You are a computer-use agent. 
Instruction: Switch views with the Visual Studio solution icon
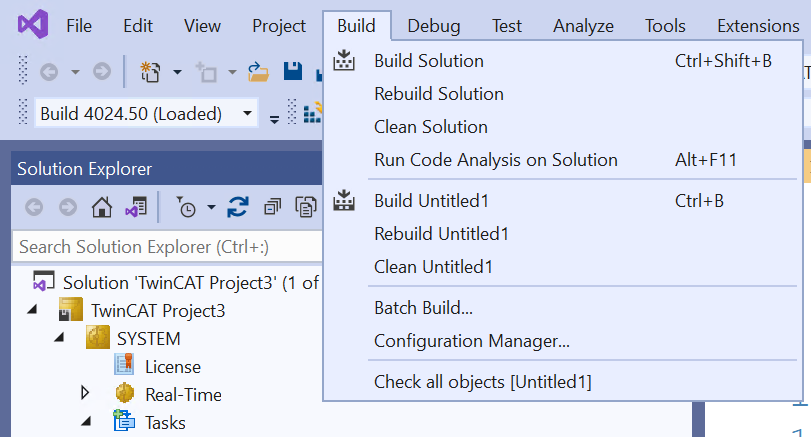(136, 207)
